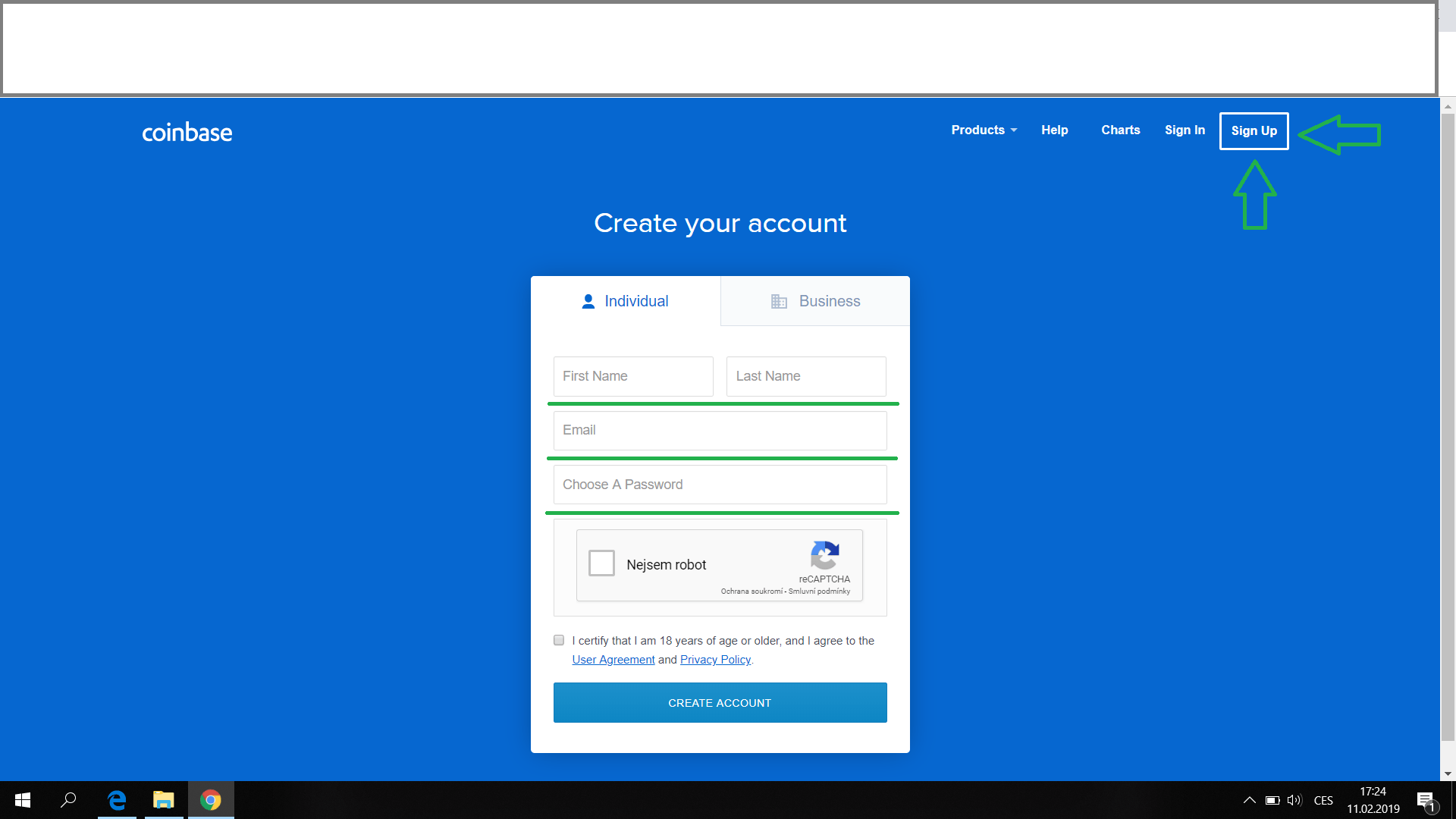Open Windows Start menu
This screenshot has width=1456, height=819.
(x=23, y=800)
